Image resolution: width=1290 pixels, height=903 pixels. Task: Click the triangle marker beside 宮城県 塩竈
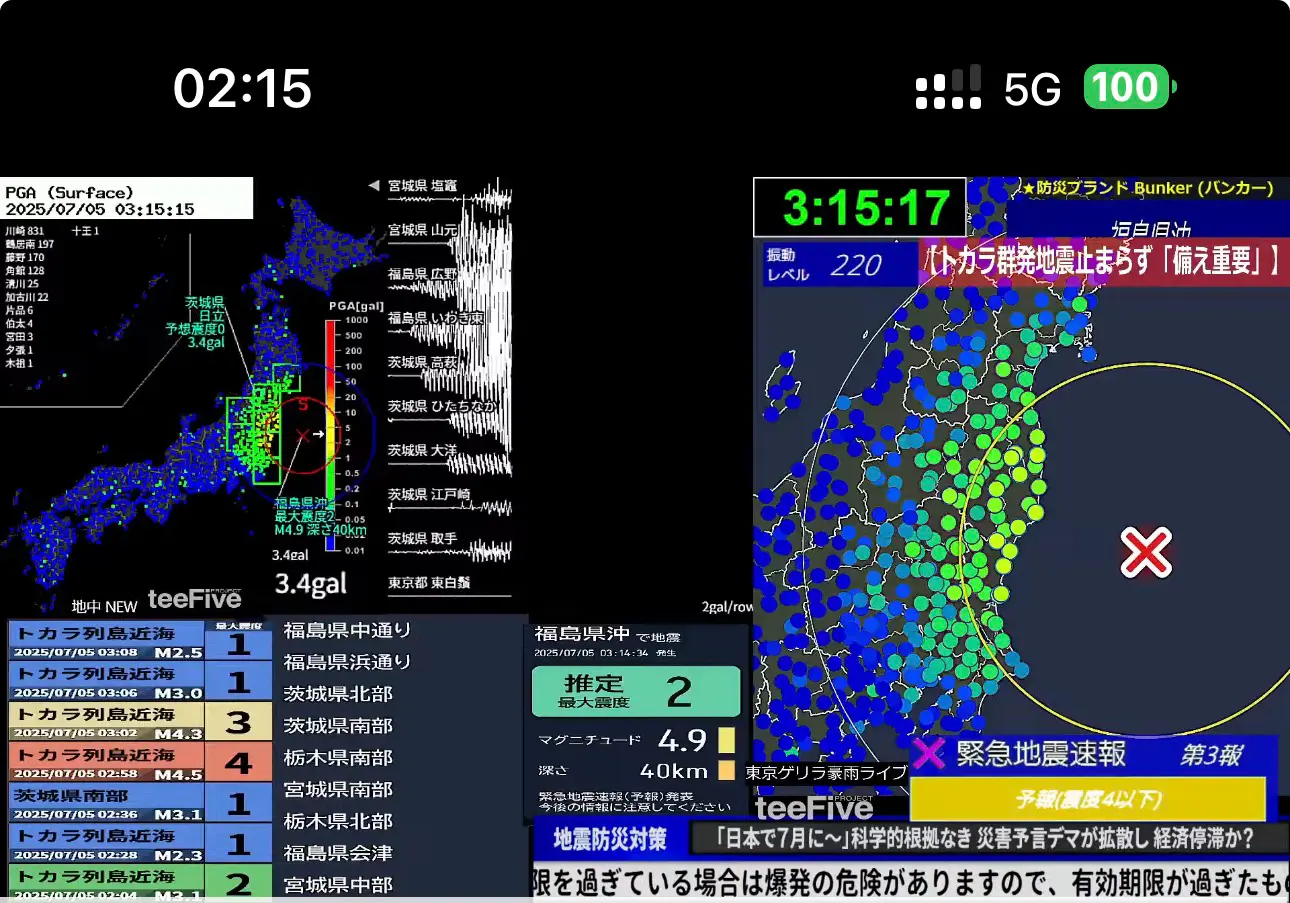point(373,185)
